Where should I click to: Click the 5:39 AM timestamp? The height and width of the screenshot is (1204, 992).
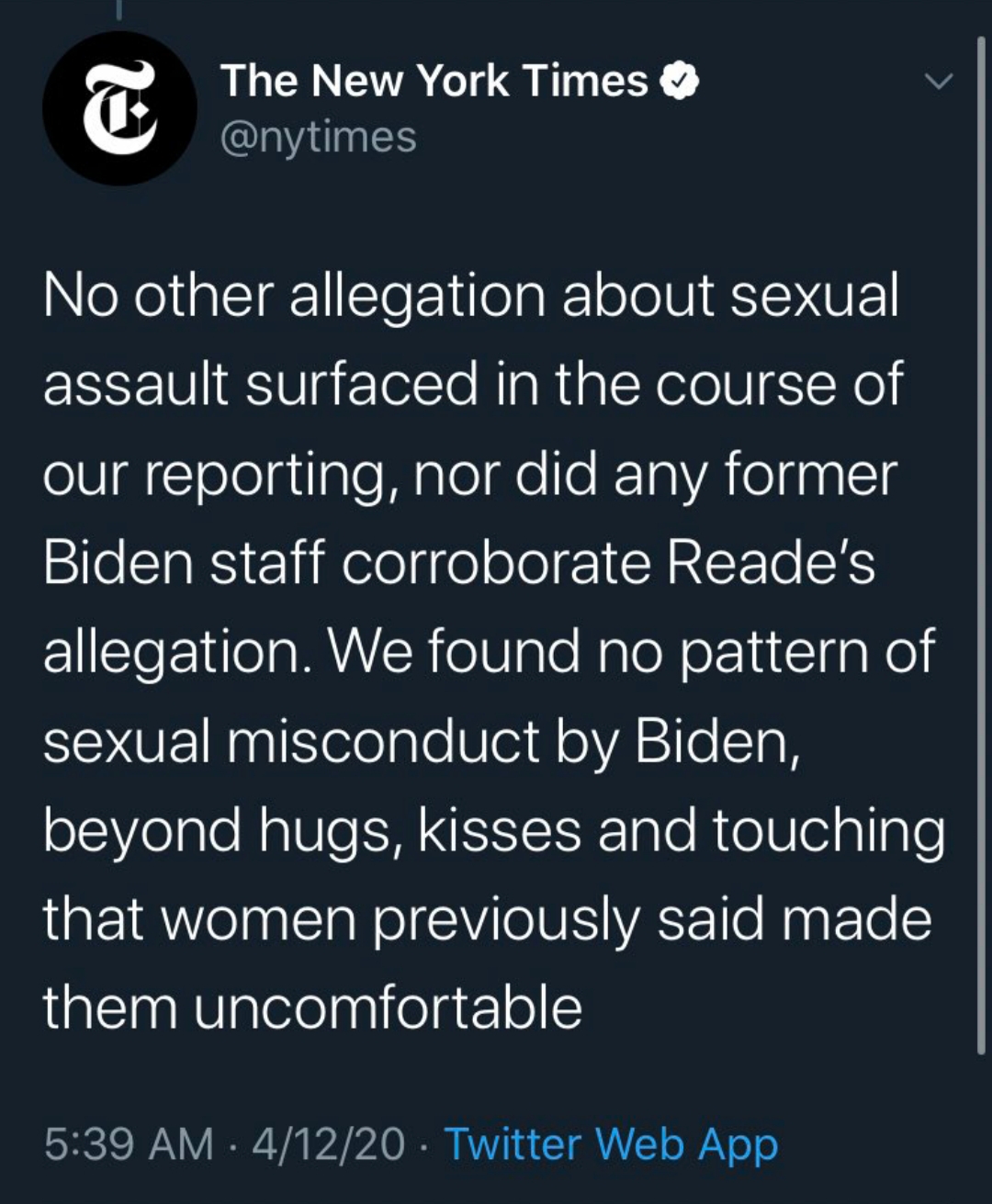128,1144
